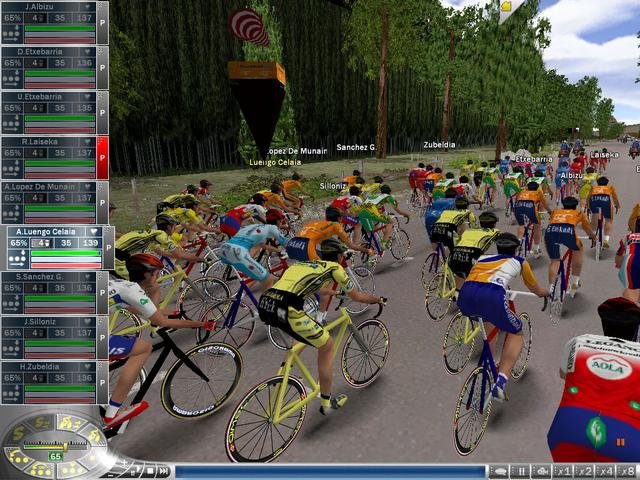The width and height of the screenshot is (640, 480).
Task: Click the camera icon left of pause button
Action: pos(498,471)
